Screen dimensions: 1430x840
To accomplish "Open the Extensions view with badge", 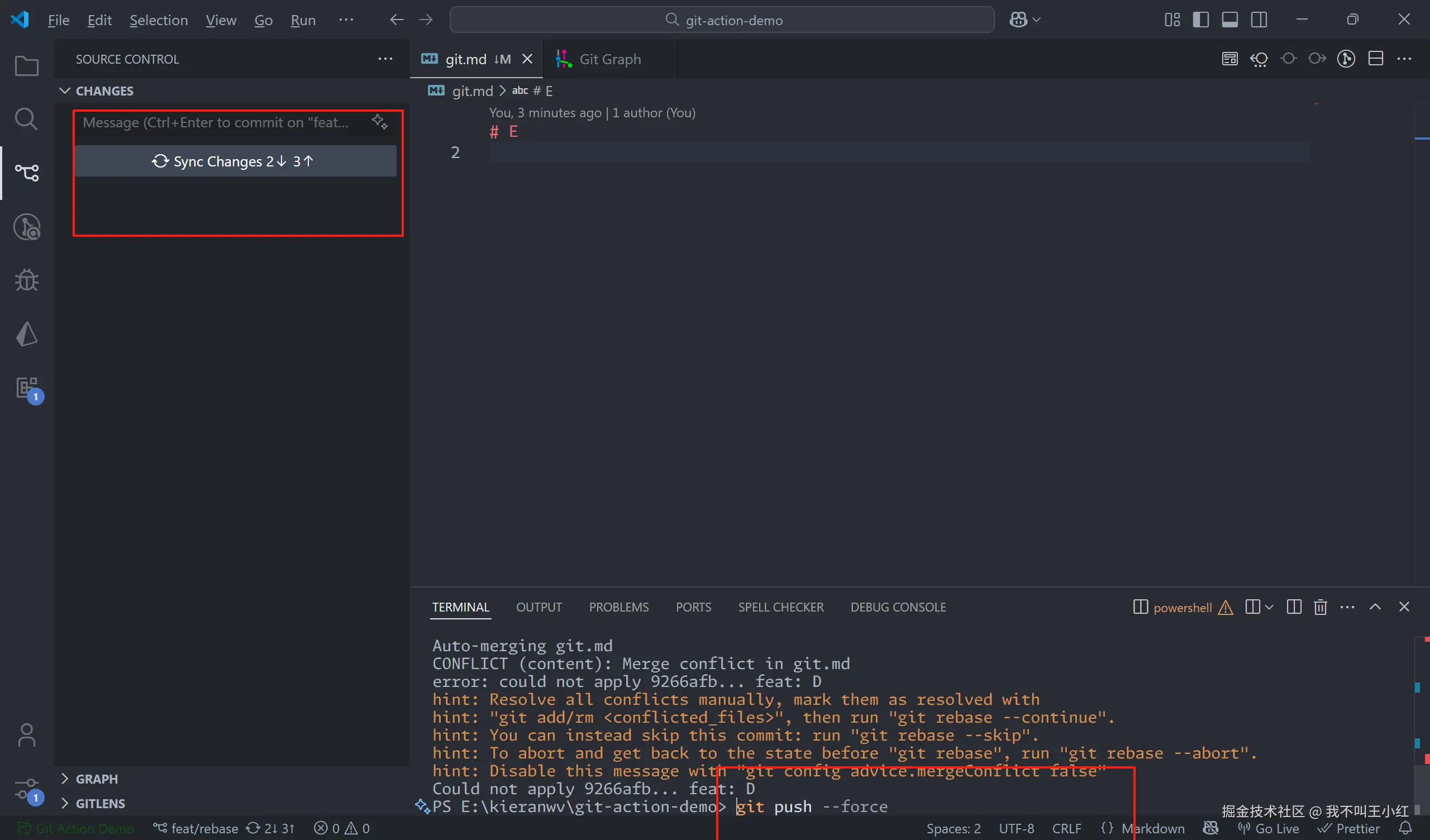I will [x=26, y=388].
